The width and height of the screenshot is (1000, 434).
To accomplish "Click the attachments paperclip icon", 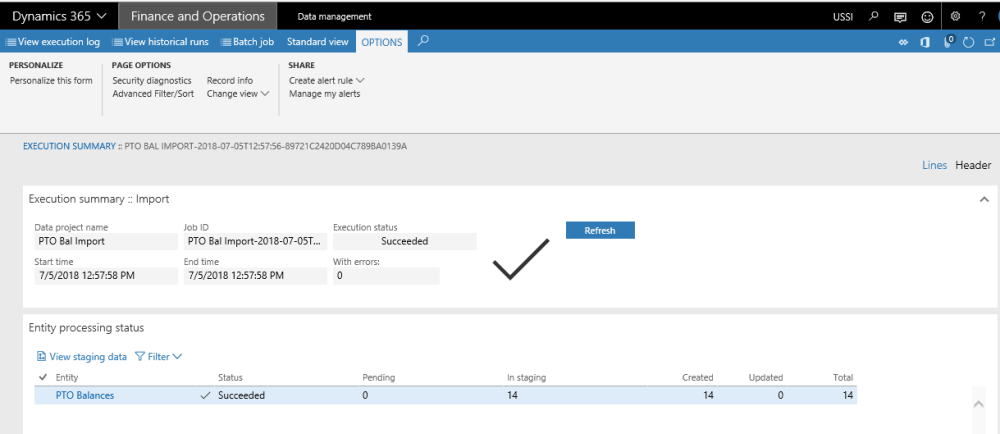I will point(948,42).
